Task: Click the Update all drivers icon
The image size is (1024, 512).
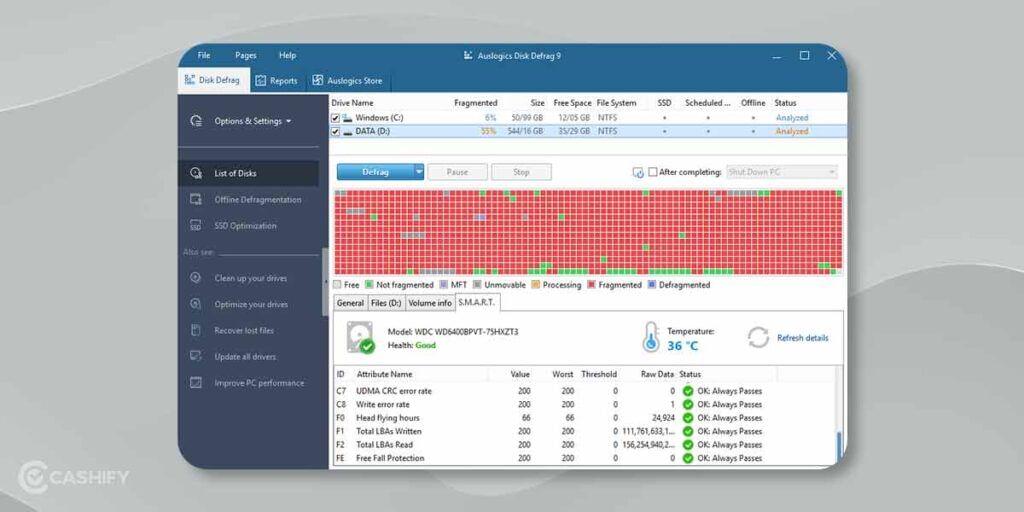Action: pyautogui.click(x=195, y=356)
